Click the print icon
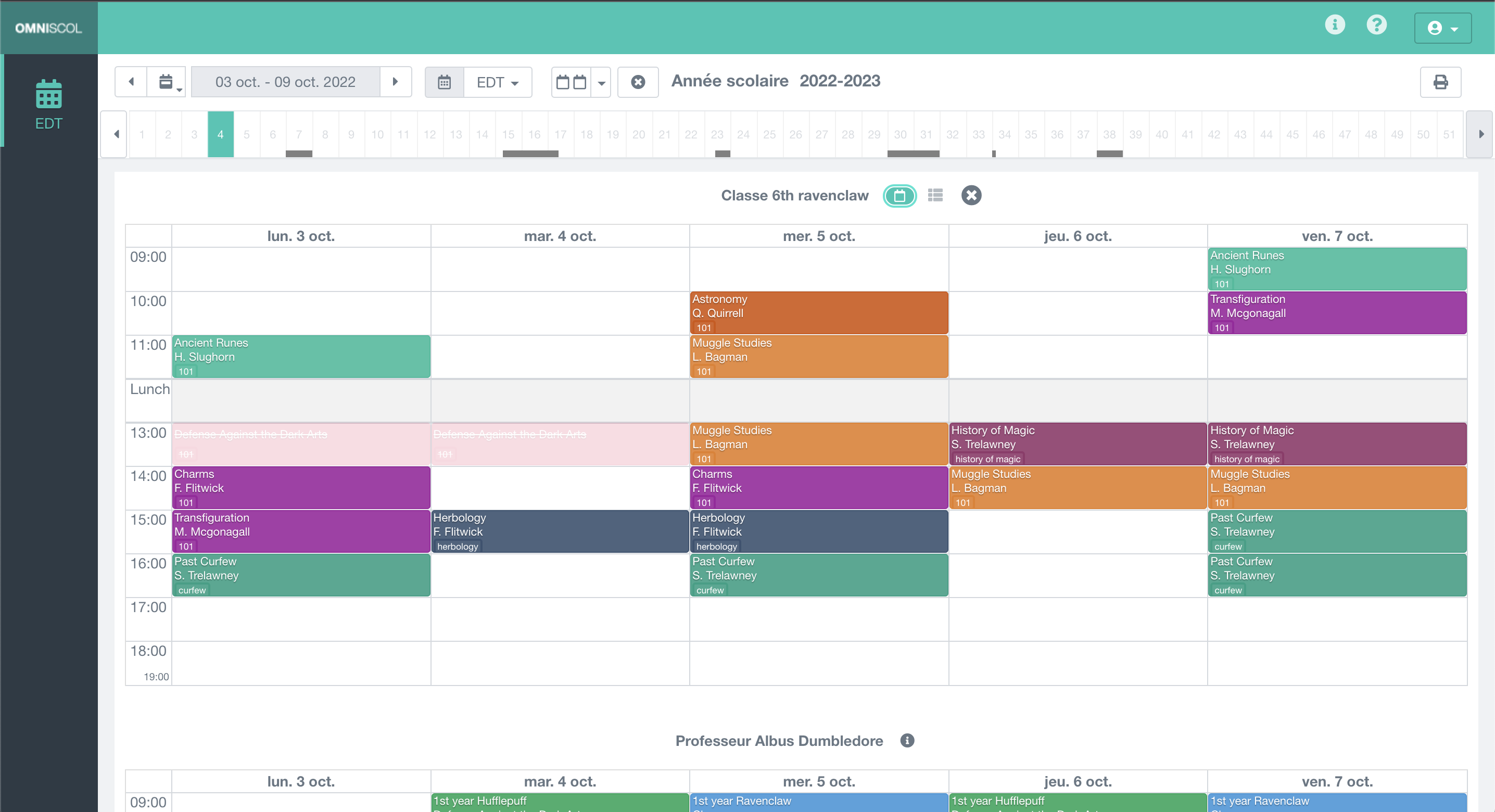This screenshot has height=812, width=1495. click(1440, 82)
